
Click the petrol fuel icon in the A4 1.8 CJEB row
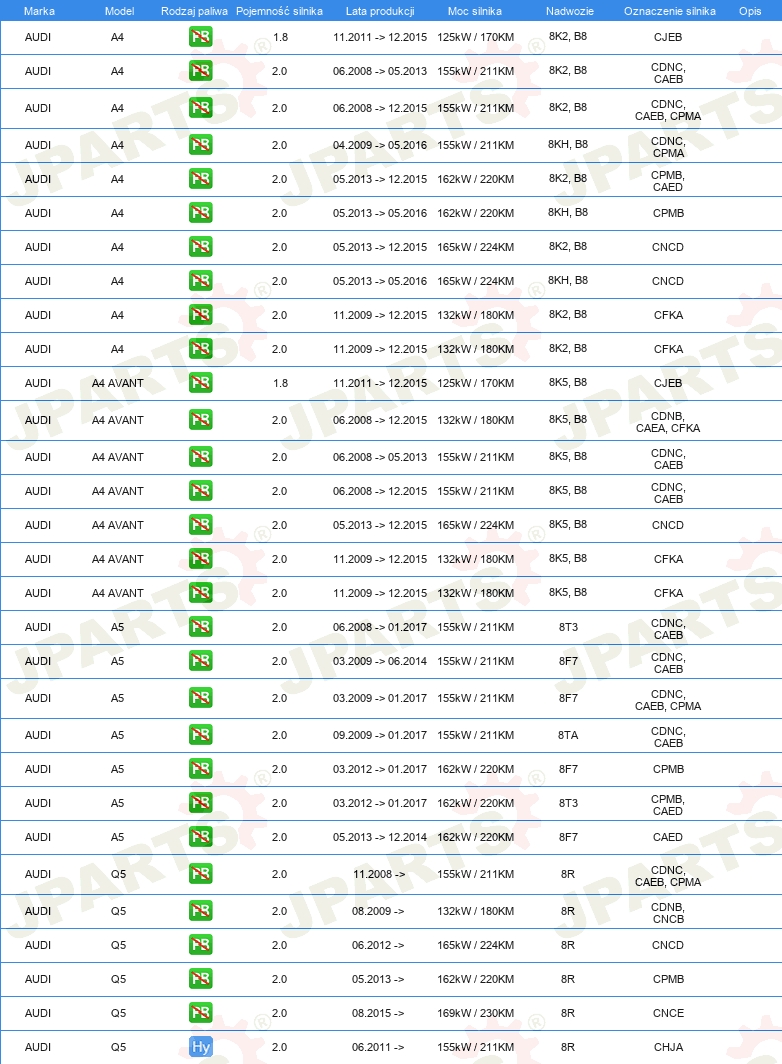(200, 37)
